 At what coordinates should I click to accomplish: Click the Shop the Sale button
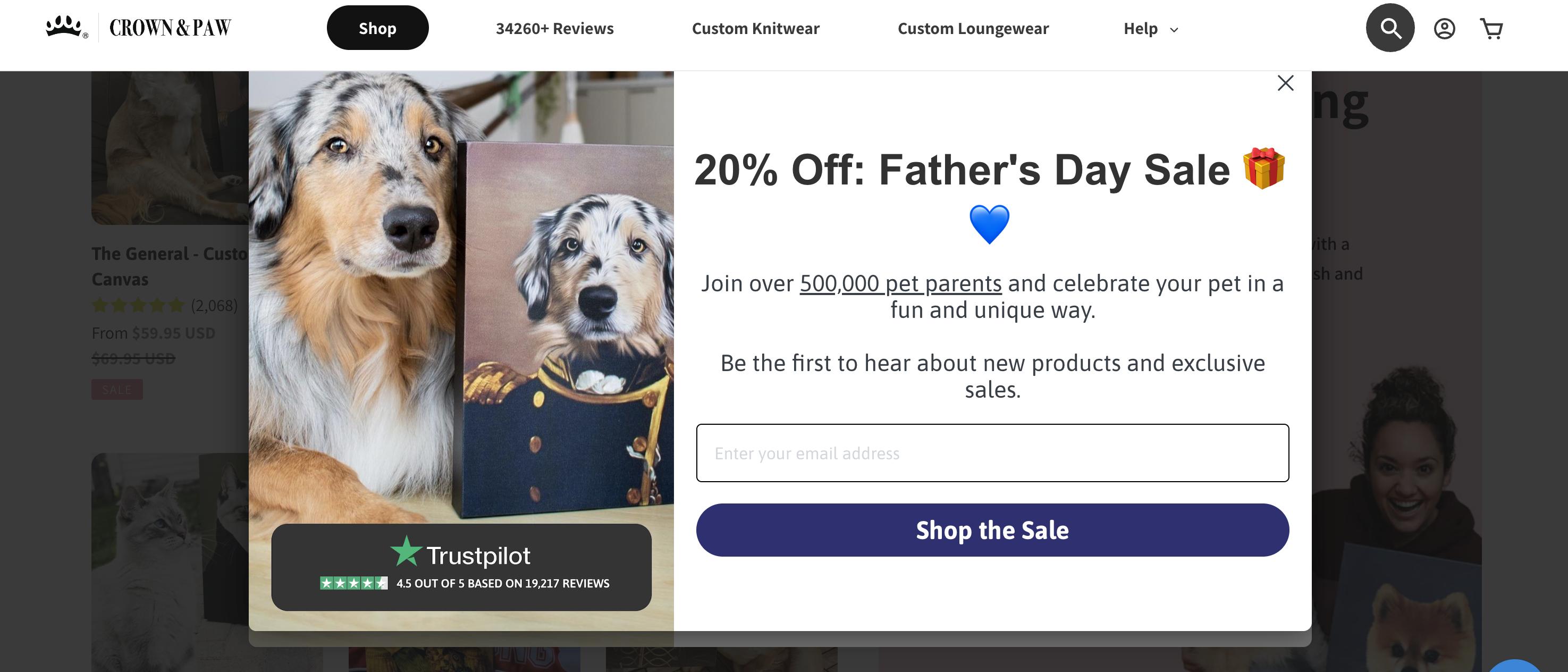click(992, 530)
